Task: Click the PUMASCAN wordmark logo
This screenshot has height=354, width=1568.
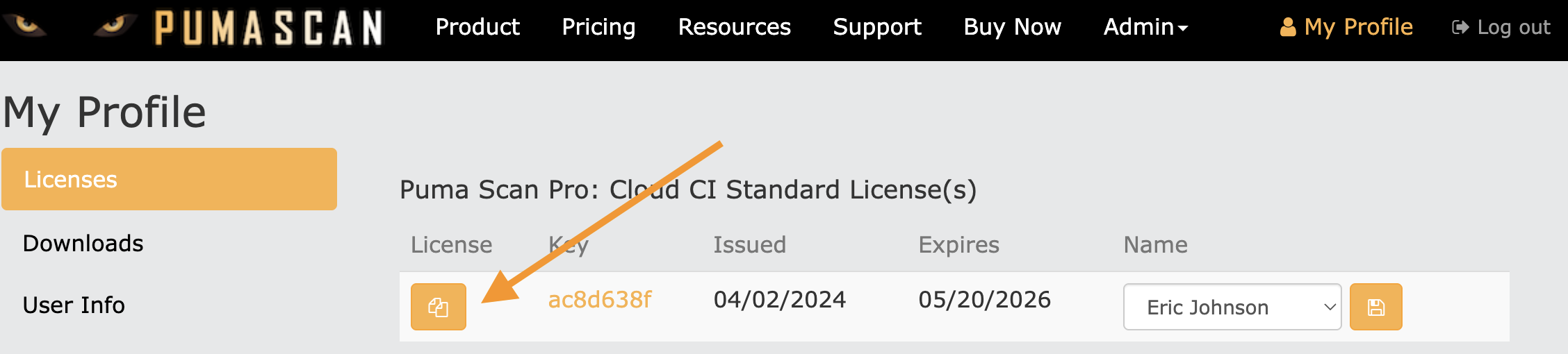Action: [268, 28]
